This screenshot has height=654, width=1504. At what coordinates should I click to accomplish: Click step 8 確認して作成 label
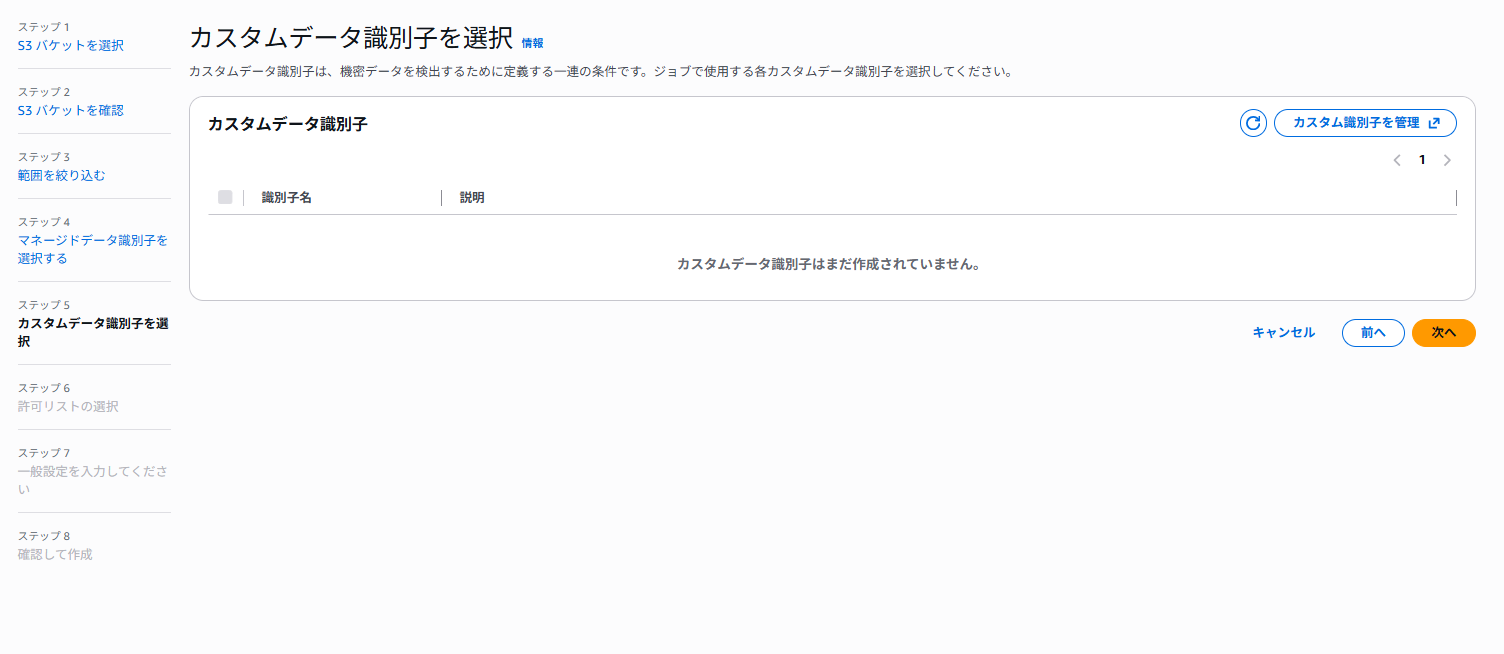click(55, 554)
